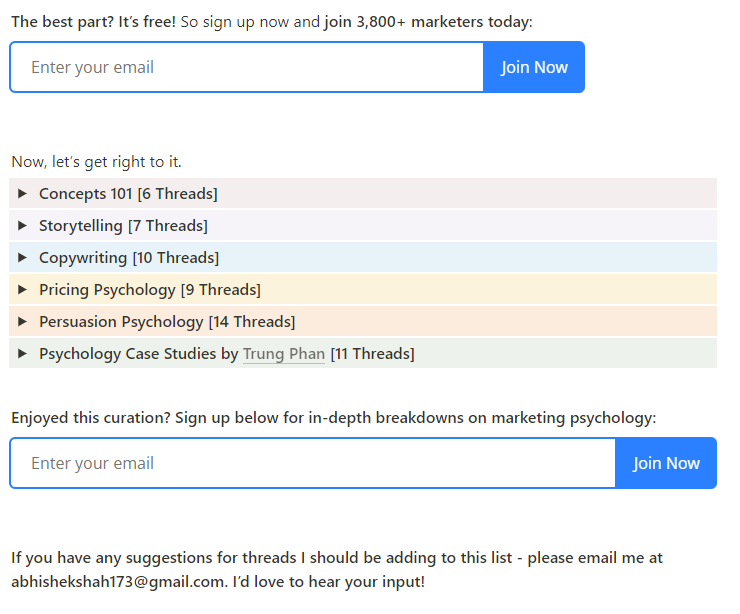Click the abhishekshah173@gmail.com email address
This screenshot has width=740, height=614.
coord(117,582)
